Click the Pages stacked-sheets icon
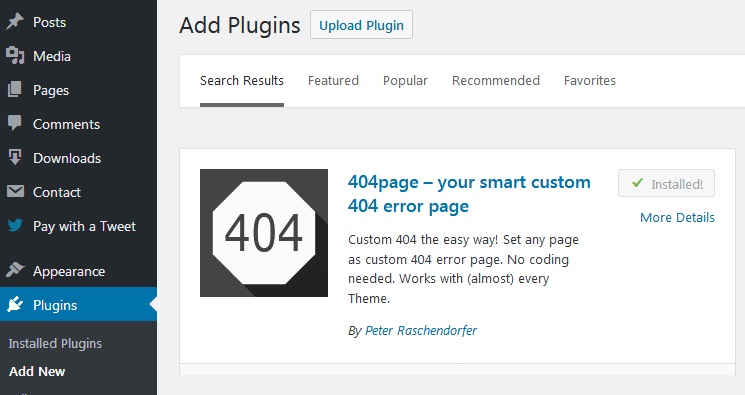This screenshot has height=395, width=745. (x=15, y=90)
